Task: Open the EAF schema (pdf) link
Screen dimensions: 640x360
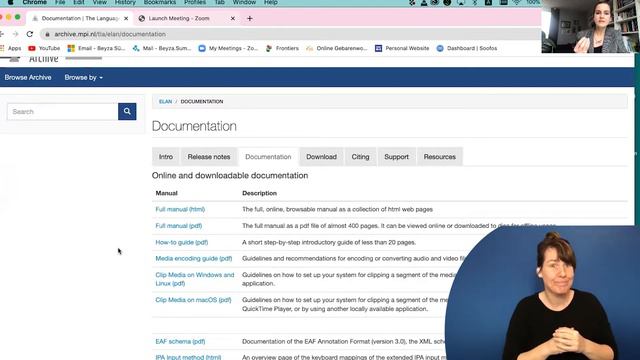Action: click(x=180, y=342)
